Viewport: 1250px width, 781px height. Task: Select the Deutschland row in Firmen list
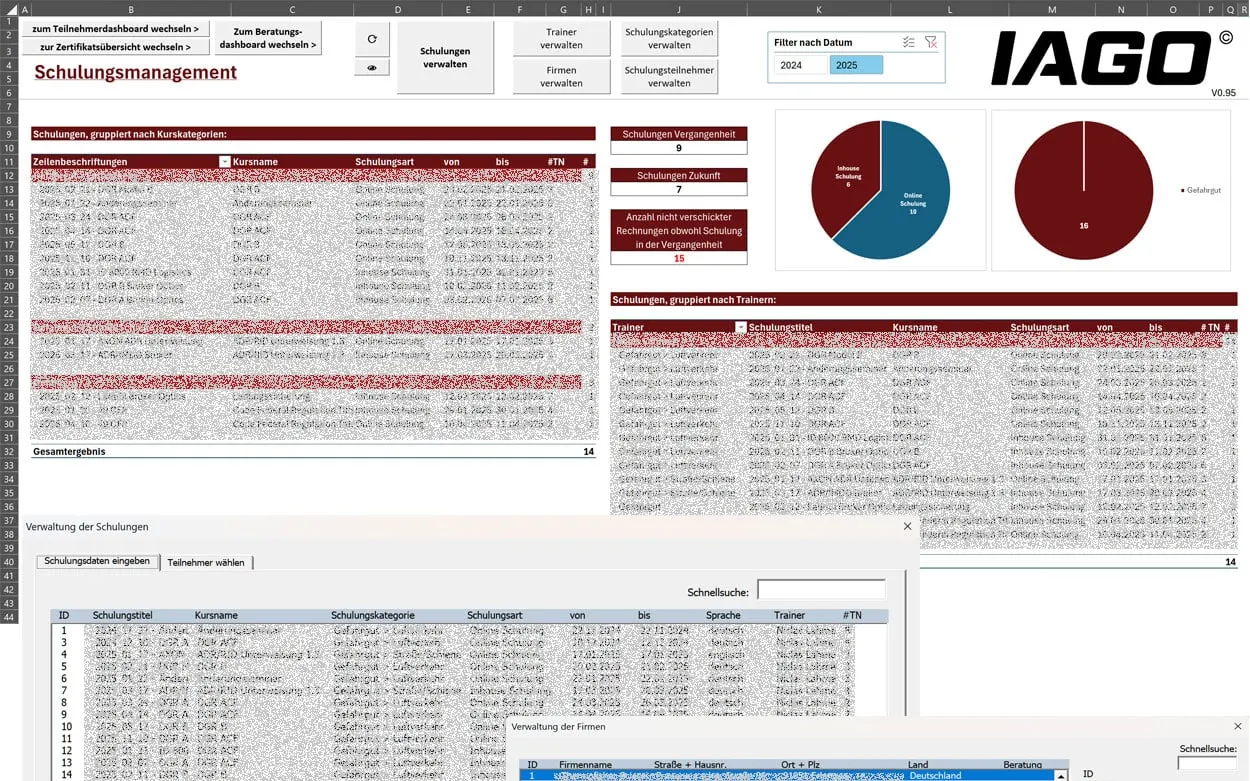point(788,776)
